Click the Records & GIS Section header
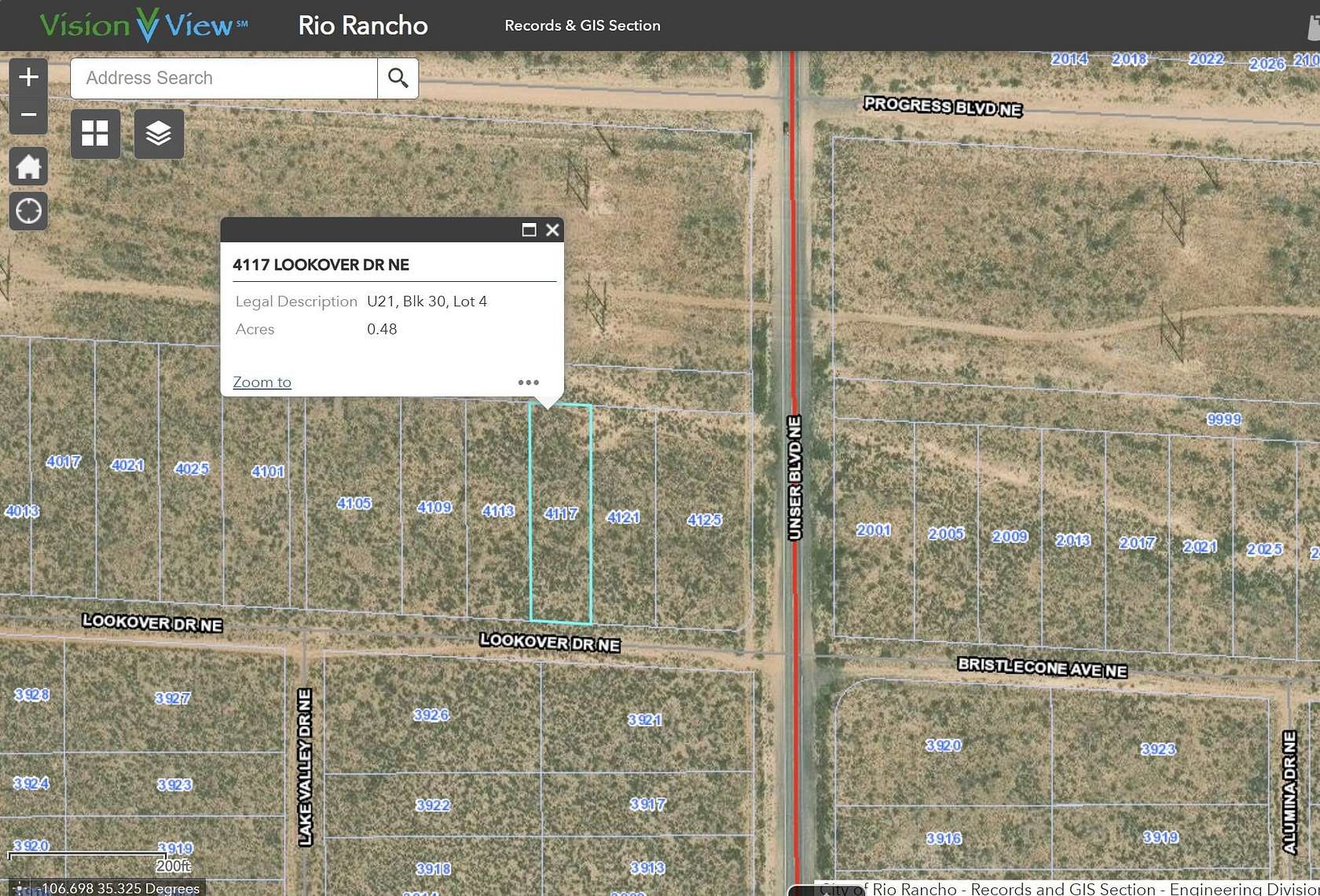The image size is (1320, 896). (582, 25)
